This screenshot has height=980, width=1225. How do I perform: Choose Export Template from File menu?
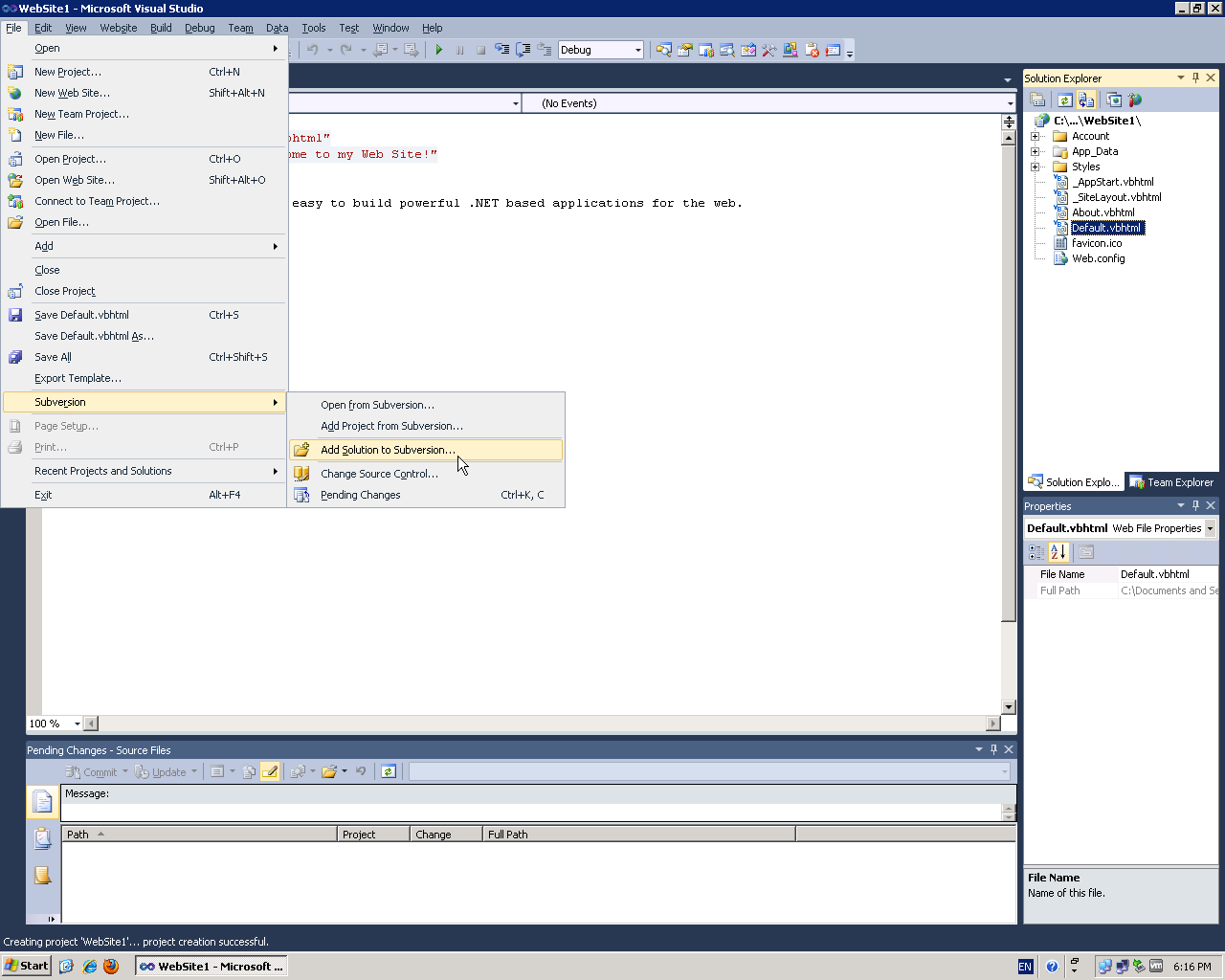(x=145, y=378)
